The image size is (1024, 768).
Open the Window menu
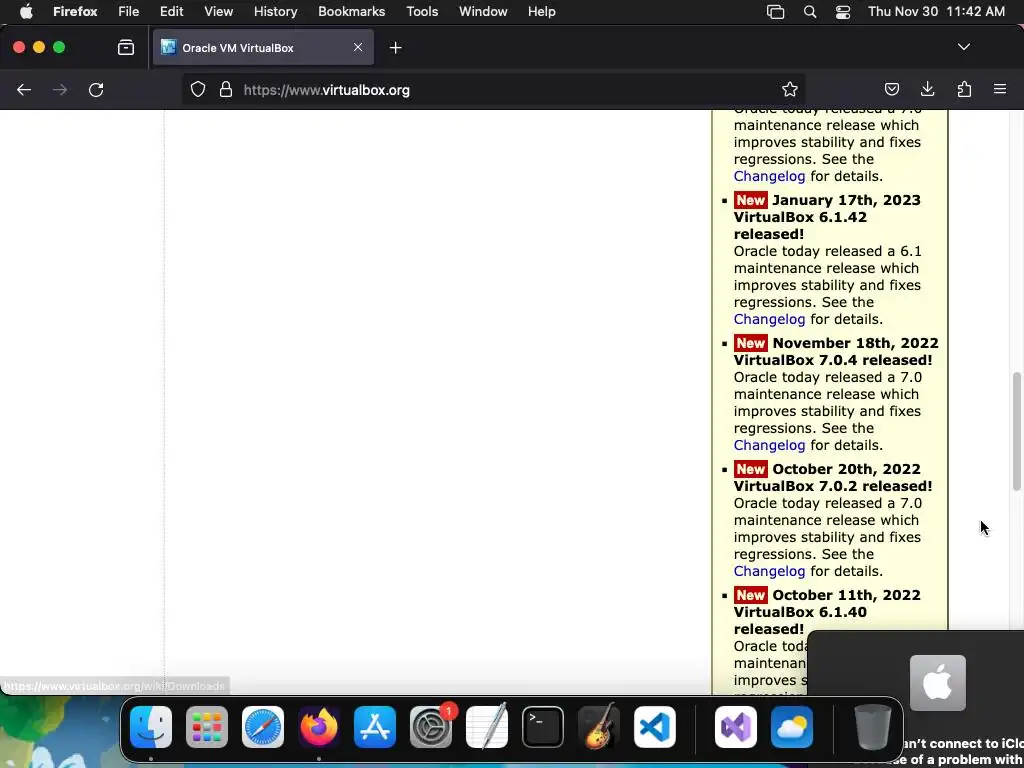click(483, 12)
